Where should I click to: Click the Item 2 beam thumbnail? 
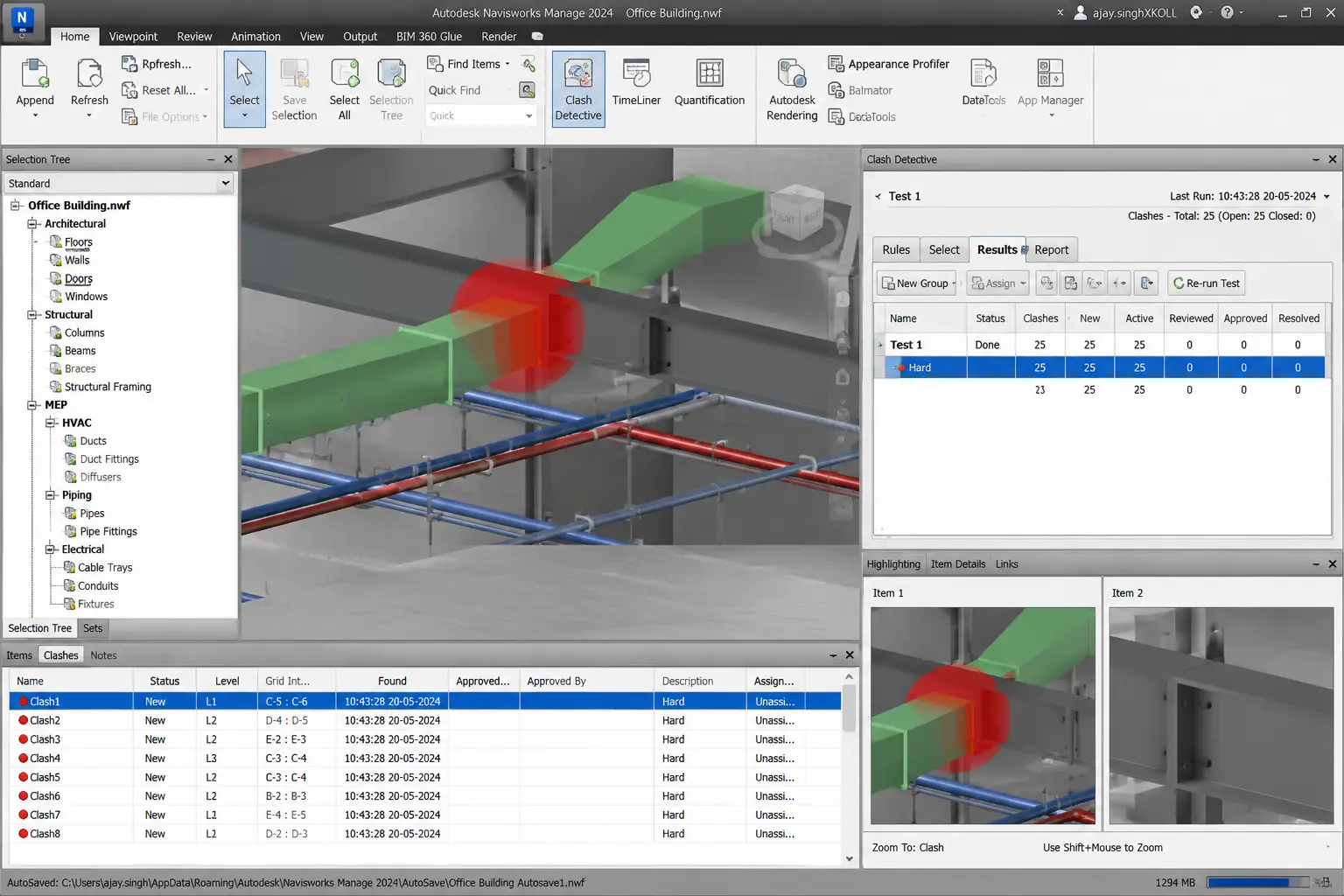[x=1221, y=716]
